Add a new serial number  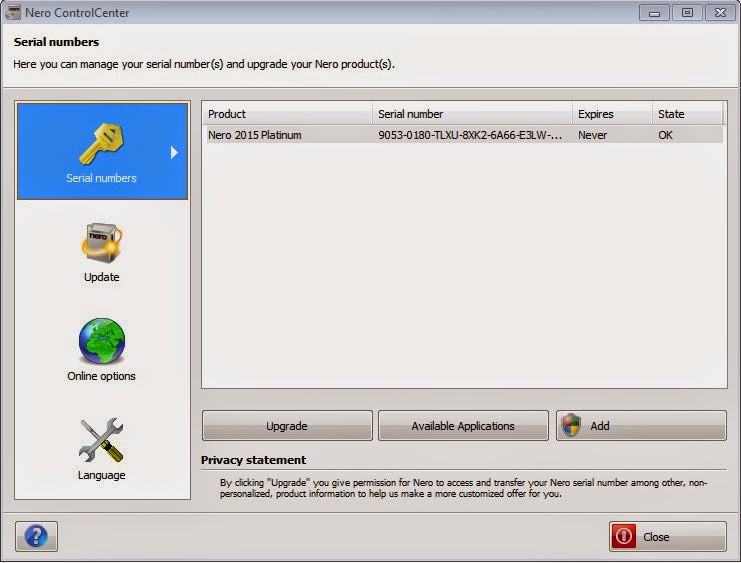tap(641, 425)
